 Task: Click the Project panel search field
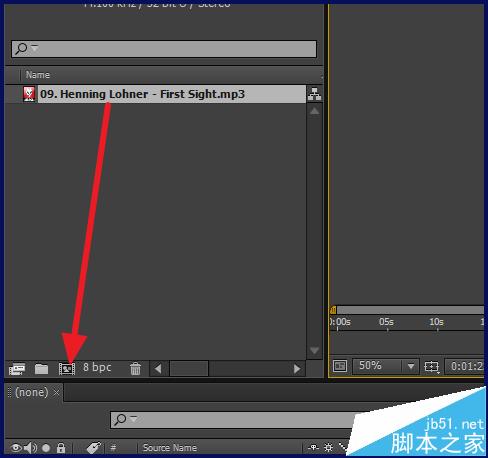[164, 49]
